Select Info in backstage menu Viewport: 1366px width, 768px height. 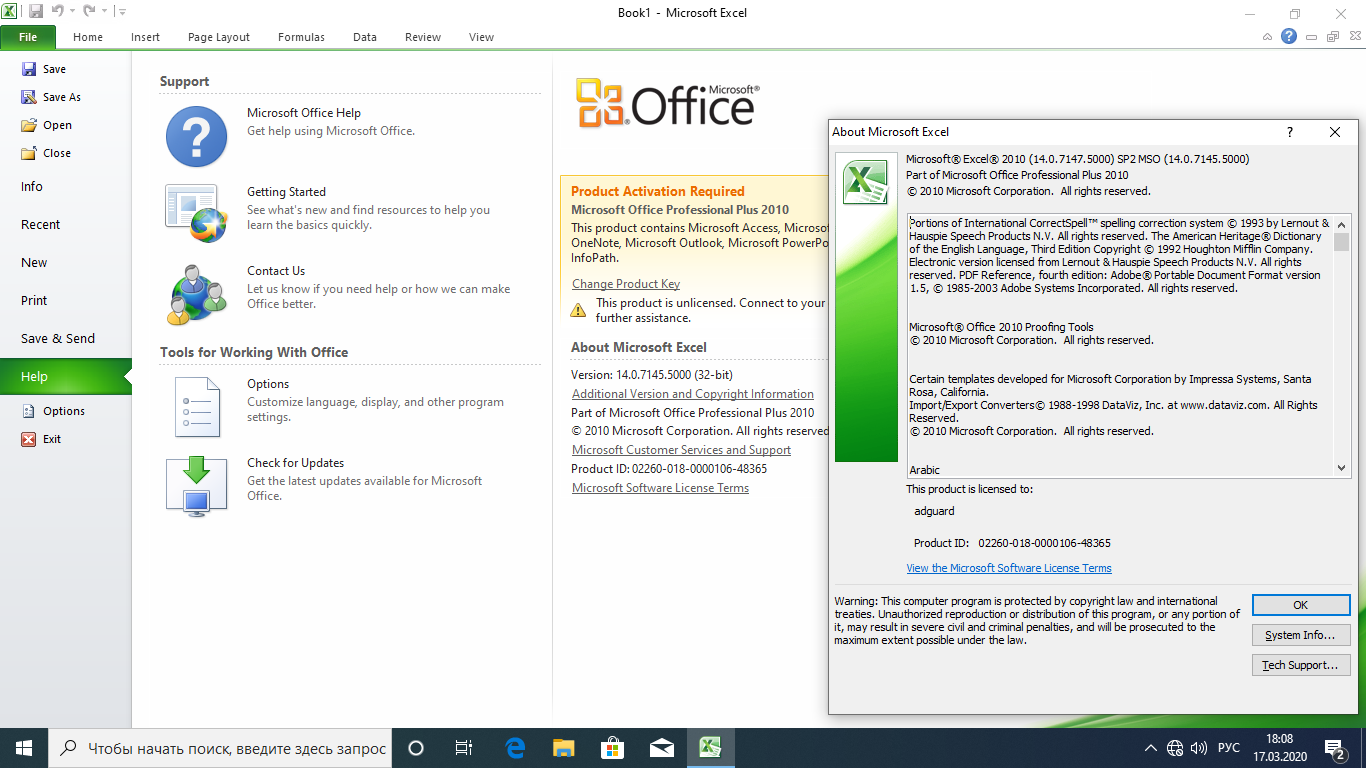(66, 187)
